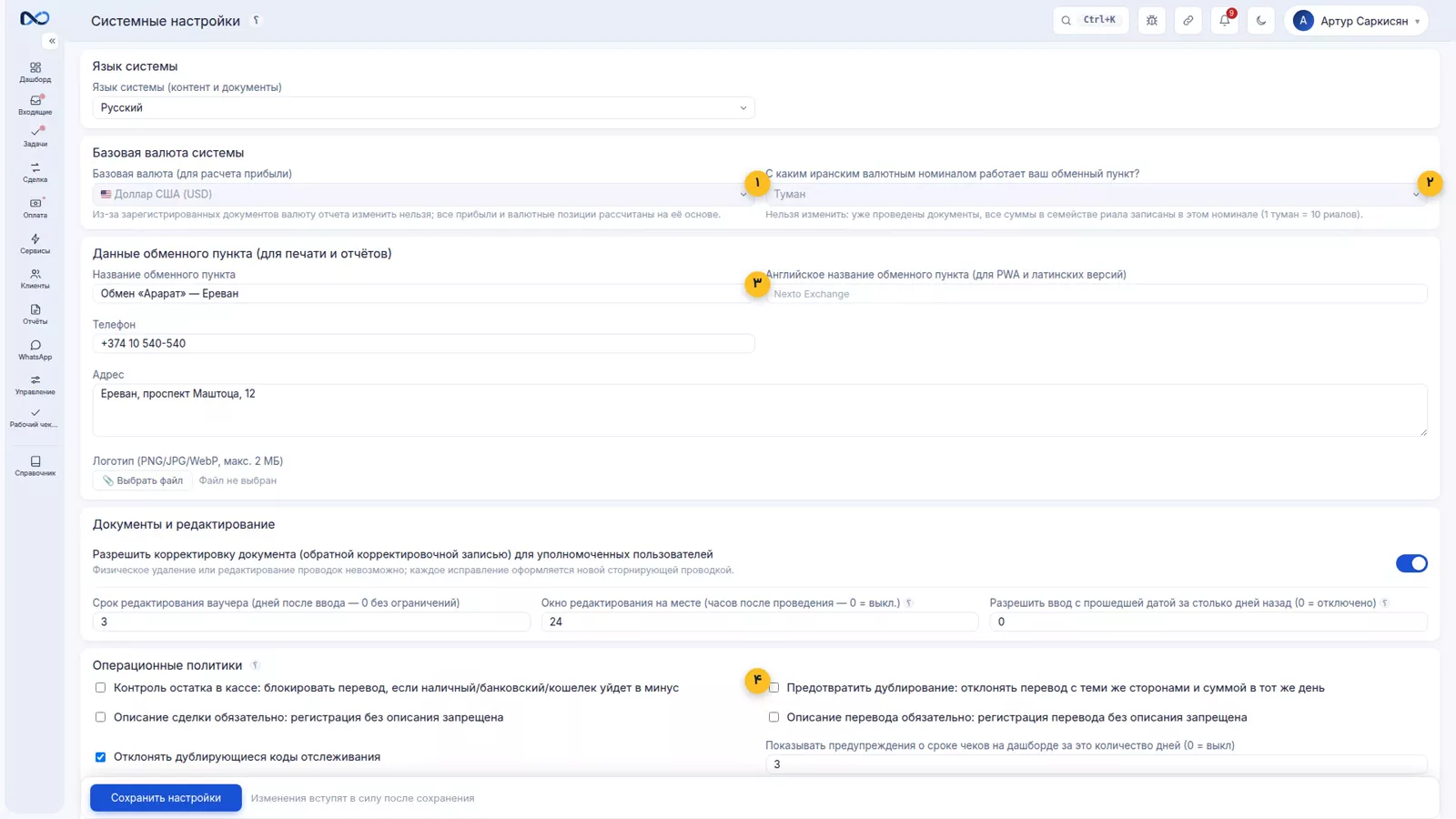Open Входящие in the sidebar
Image resolution: width=1456 pixels, height=819 pixels.
click(x=35, y=105)
